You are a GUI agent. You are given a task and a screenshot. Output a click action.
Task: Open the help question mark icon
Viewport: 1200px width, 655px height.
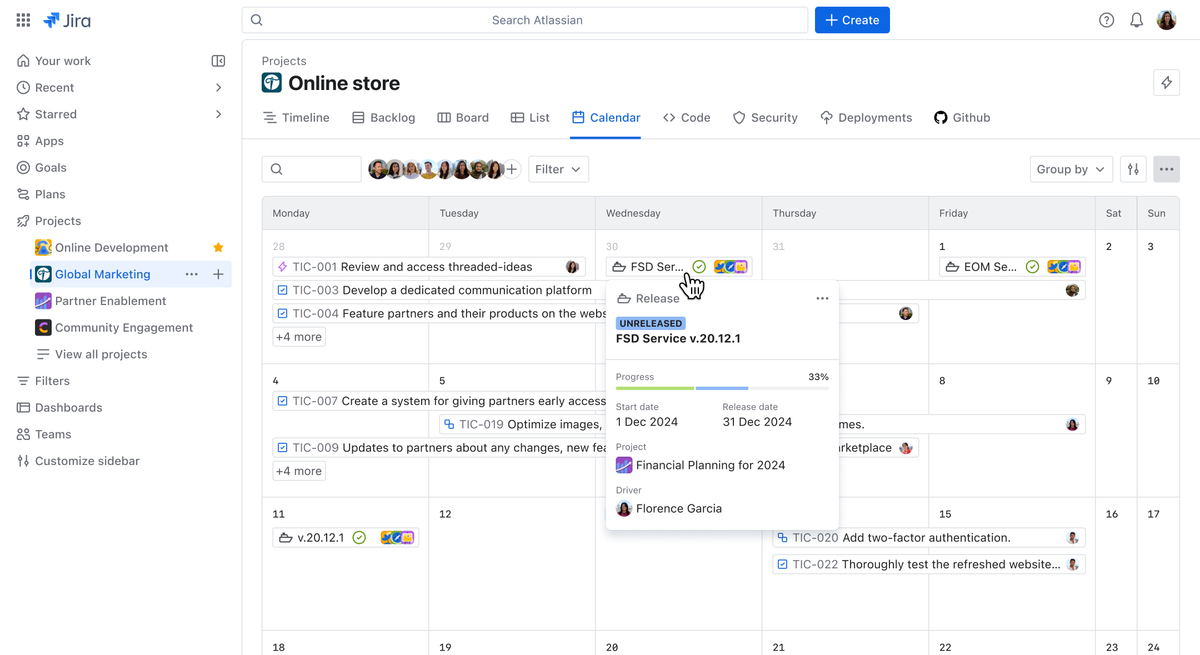click(x=1106, y=19)
